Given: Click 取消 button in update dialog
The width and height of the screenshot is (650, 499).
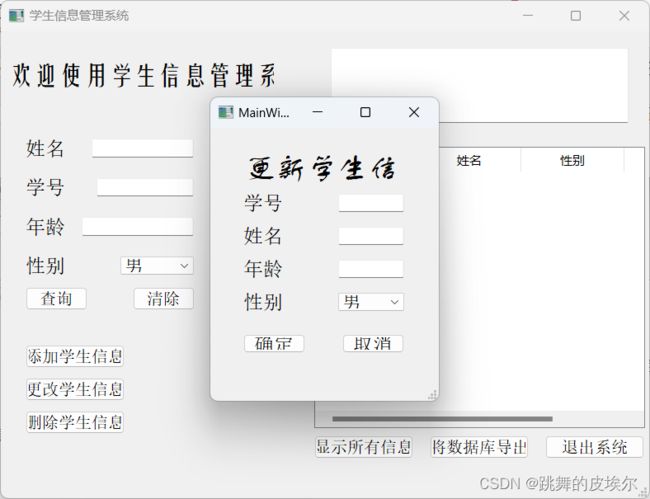Looking at the screenshot, I should click(373, 344).
